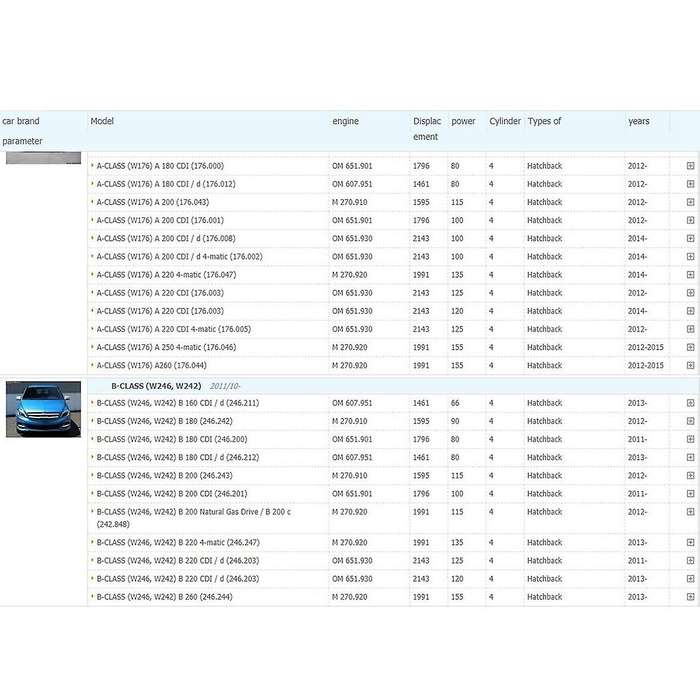Viewport: 700px width, 700px height.
Task: Open A-CLASS (W176) A 180 CDI (176.000) model
Action: click(x=160, y=166)
